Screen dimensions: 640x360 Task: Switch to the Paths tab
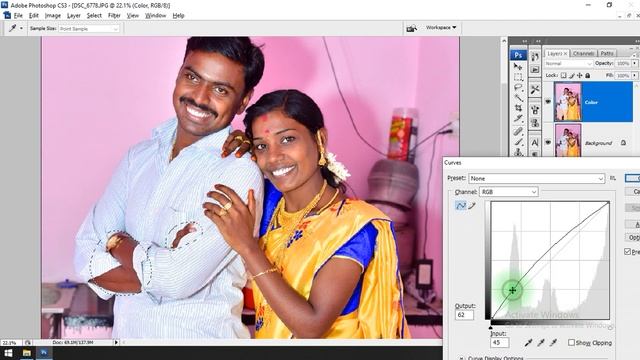tap(607, 53)
